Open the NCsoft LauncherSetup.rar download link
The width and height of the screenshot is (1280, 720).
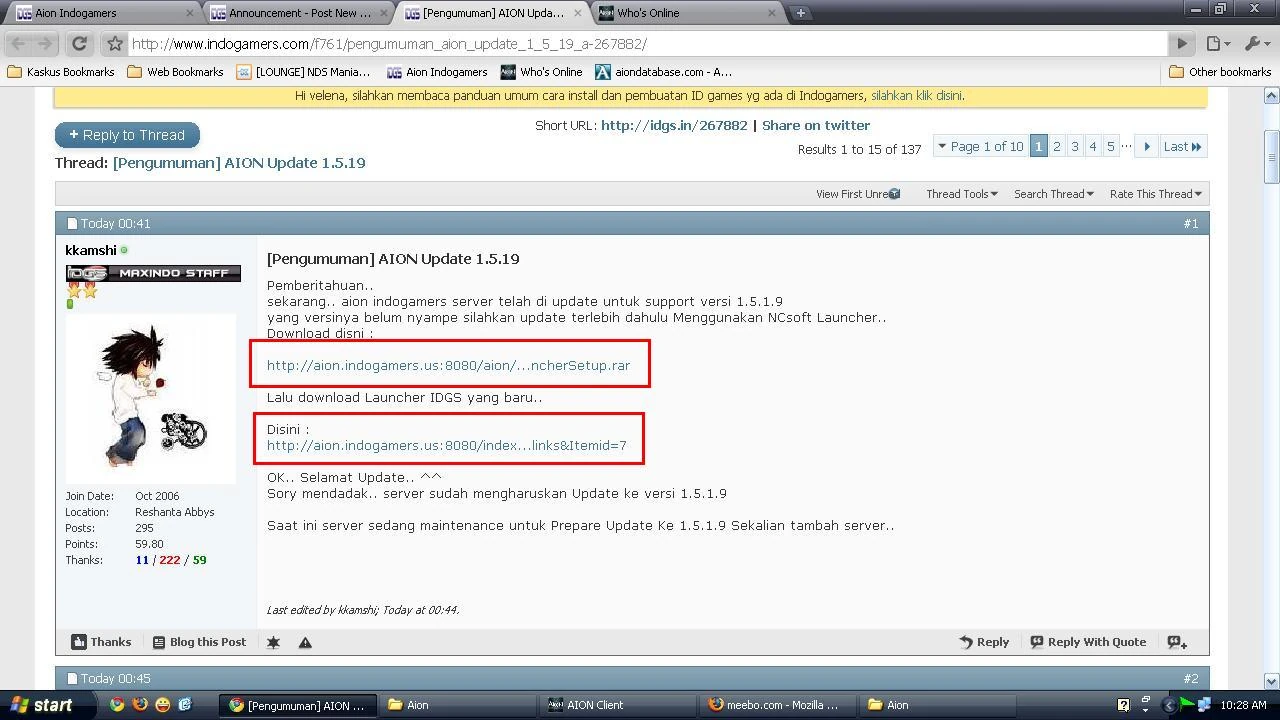[448, 366]
